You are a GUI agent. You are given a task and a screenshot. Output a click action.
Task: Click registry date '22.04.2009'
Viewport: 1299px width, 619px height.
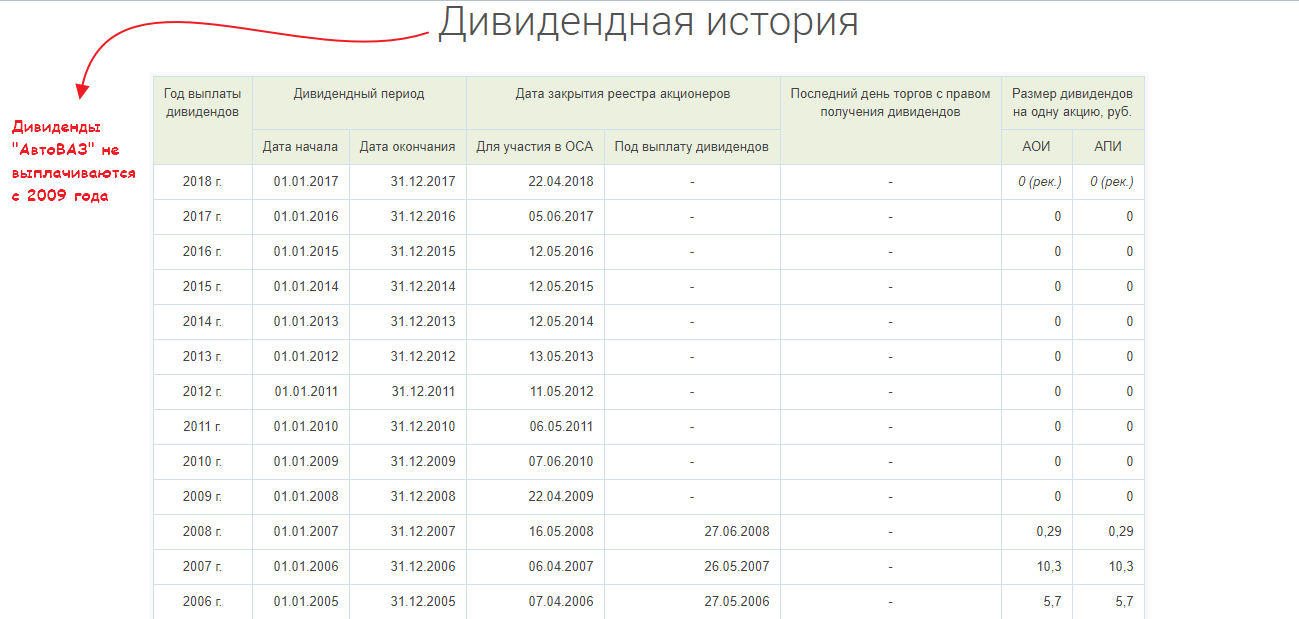(561, 497)
